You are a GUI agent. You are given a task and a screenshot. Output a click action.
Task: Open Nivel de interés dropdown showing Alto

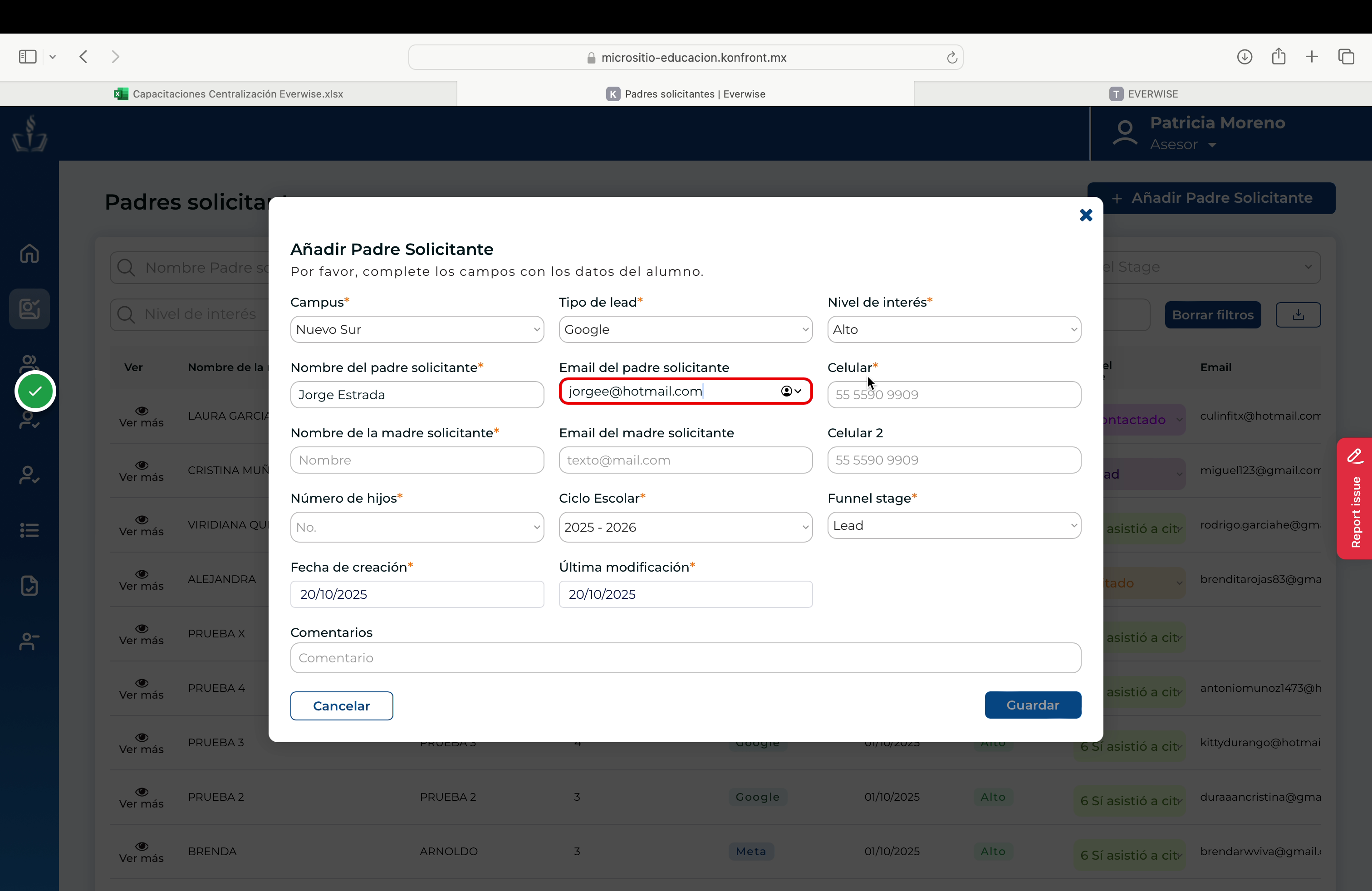coord(954,330)
